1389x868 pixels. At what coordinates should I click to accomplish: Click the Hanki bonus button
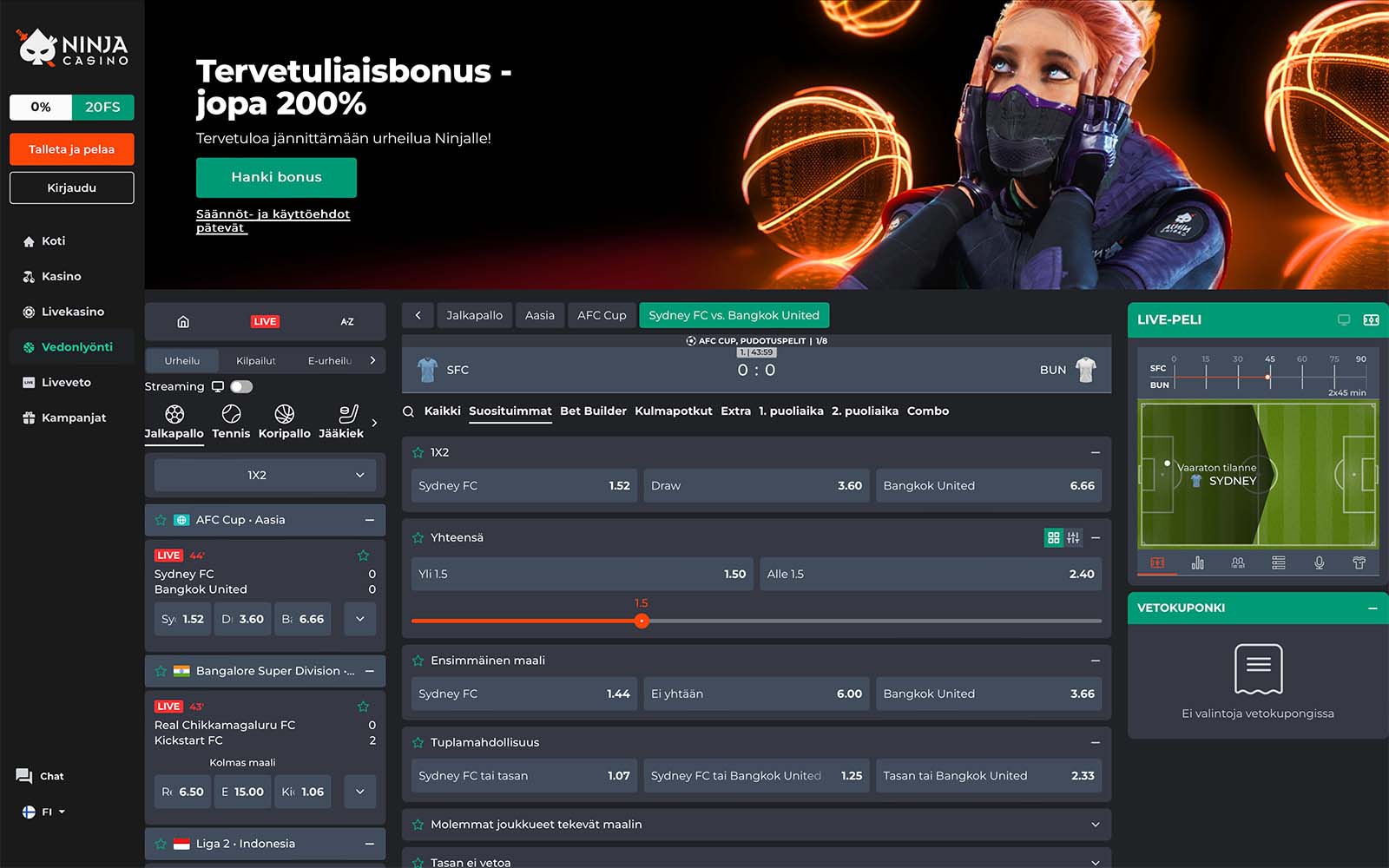pyautogui.click(x=276, y=177)
